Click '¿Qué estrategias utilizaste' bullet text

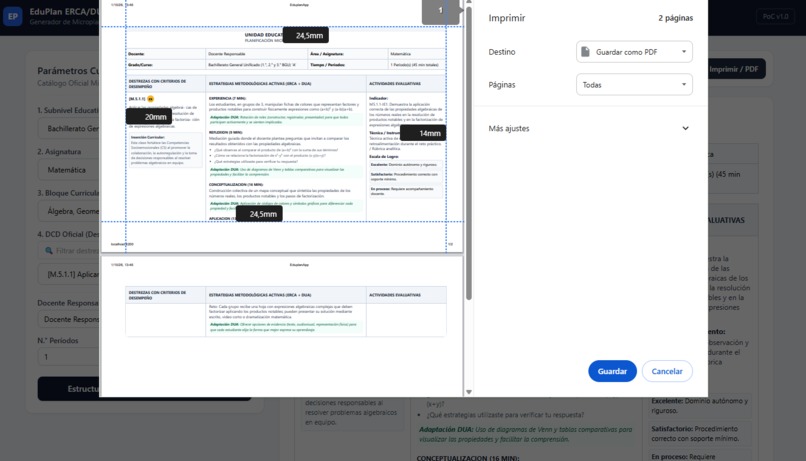[505, 415]
